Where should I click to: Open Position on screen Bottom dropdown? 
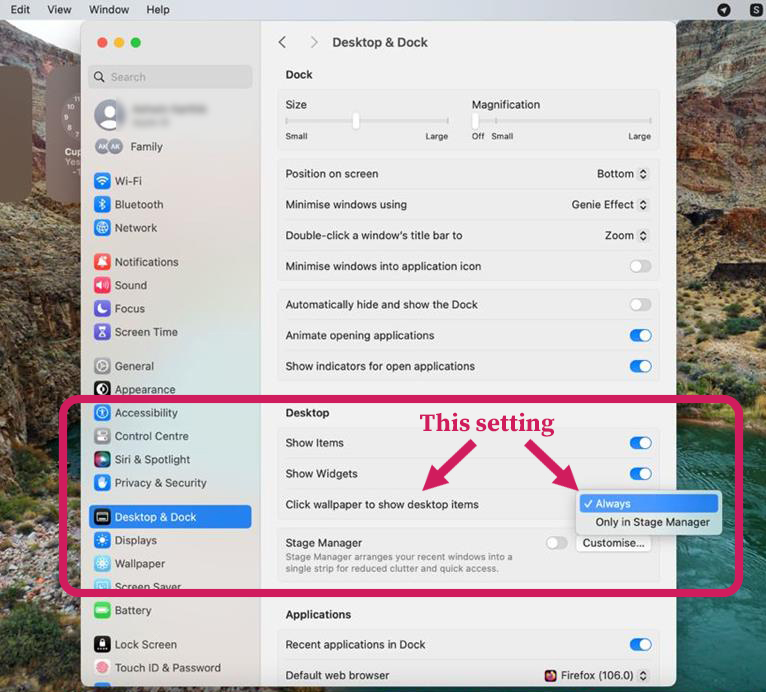click(x=622, y=174)
